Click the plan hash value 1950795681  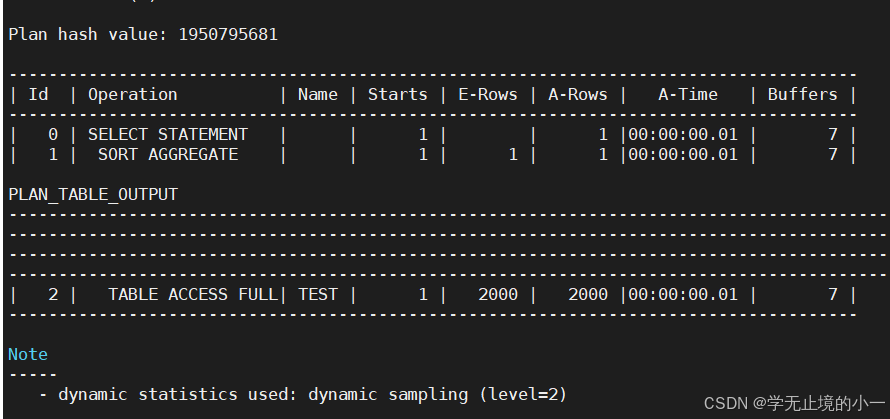228,34
